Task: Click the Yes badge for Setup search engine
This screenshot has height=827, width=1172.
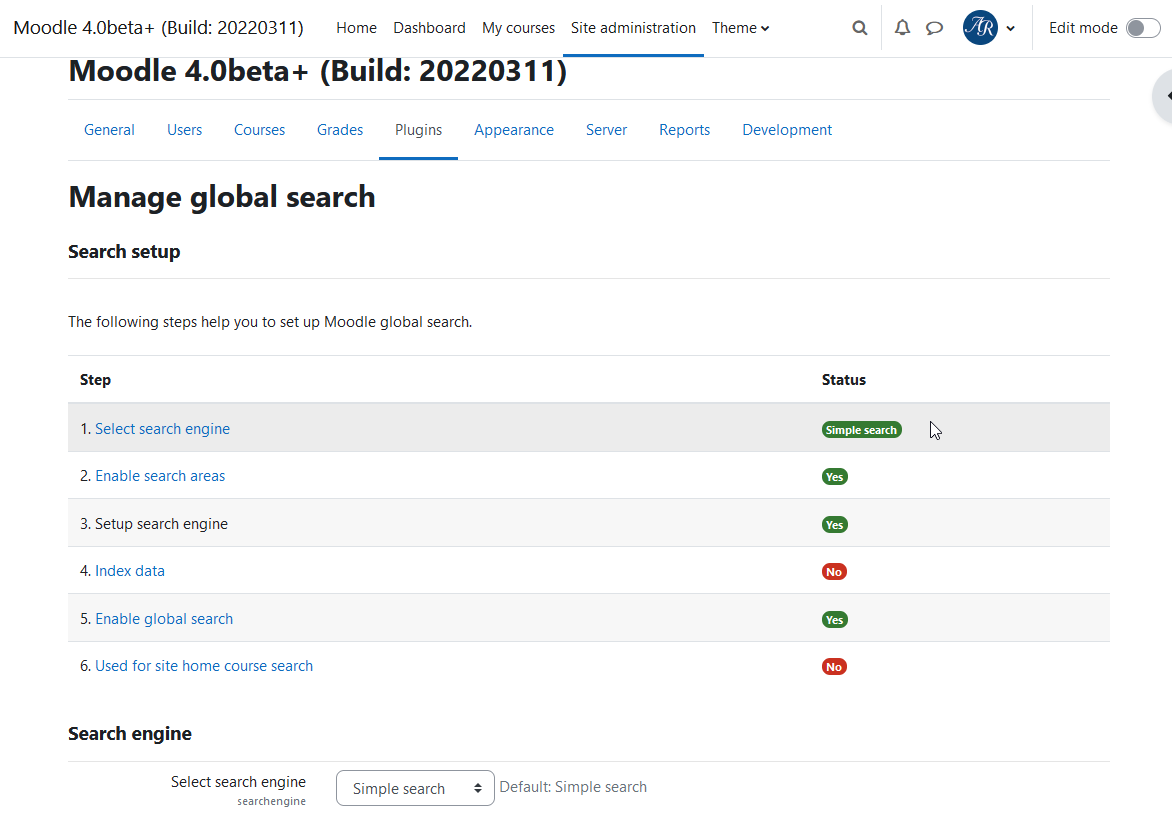Action: click(835, 525)
